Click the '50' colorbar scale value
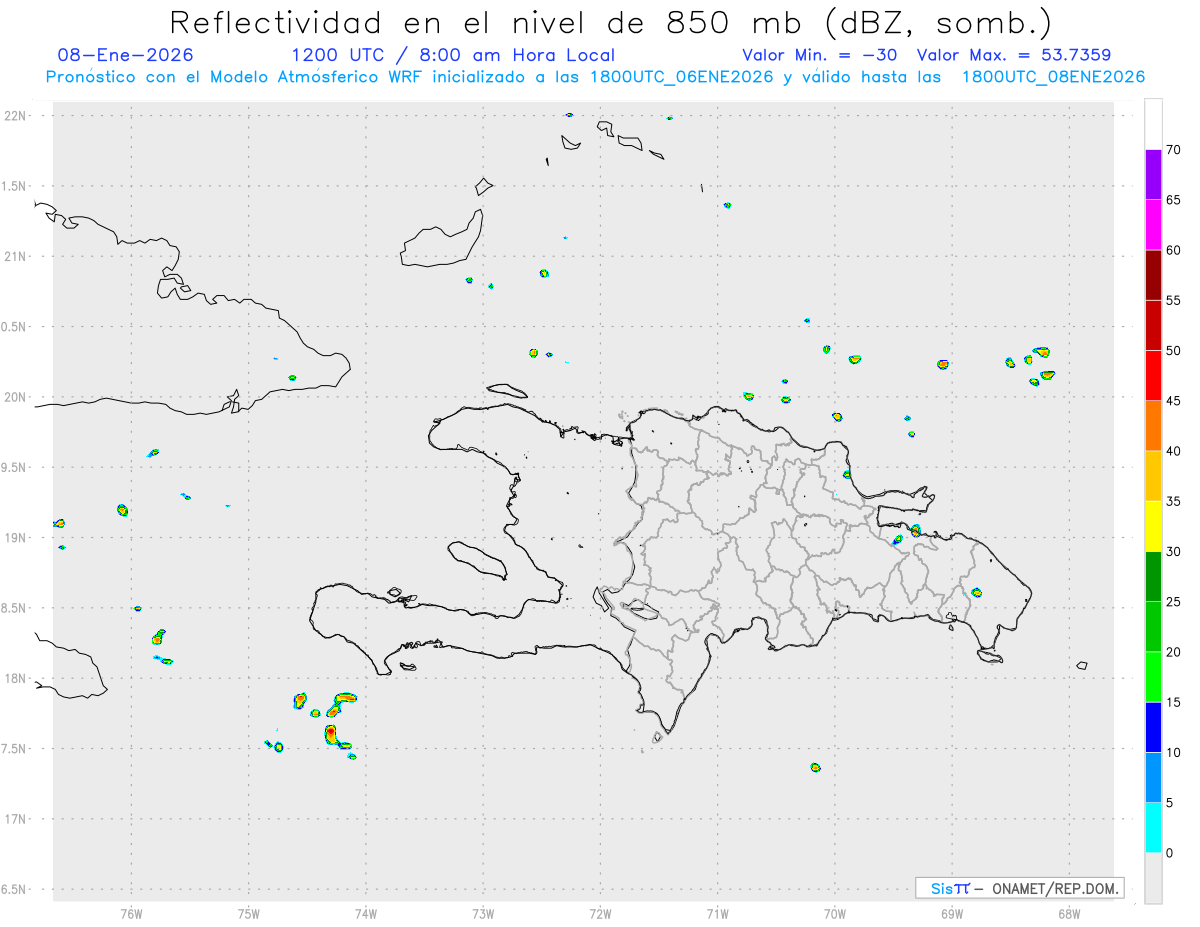Viewport: 1200px width, 927px height. point(1173,351)
